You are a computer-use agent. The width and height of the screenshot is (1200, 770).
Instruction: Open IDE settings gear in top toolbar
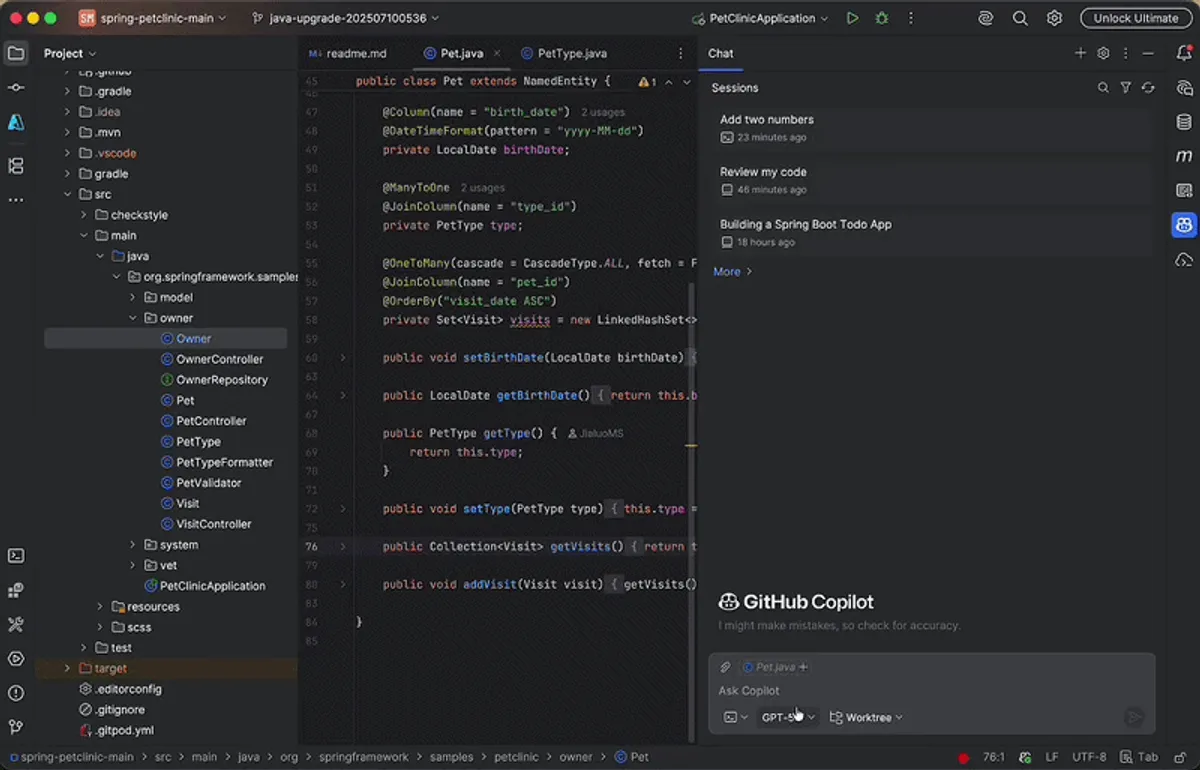tap(1054, 18)
